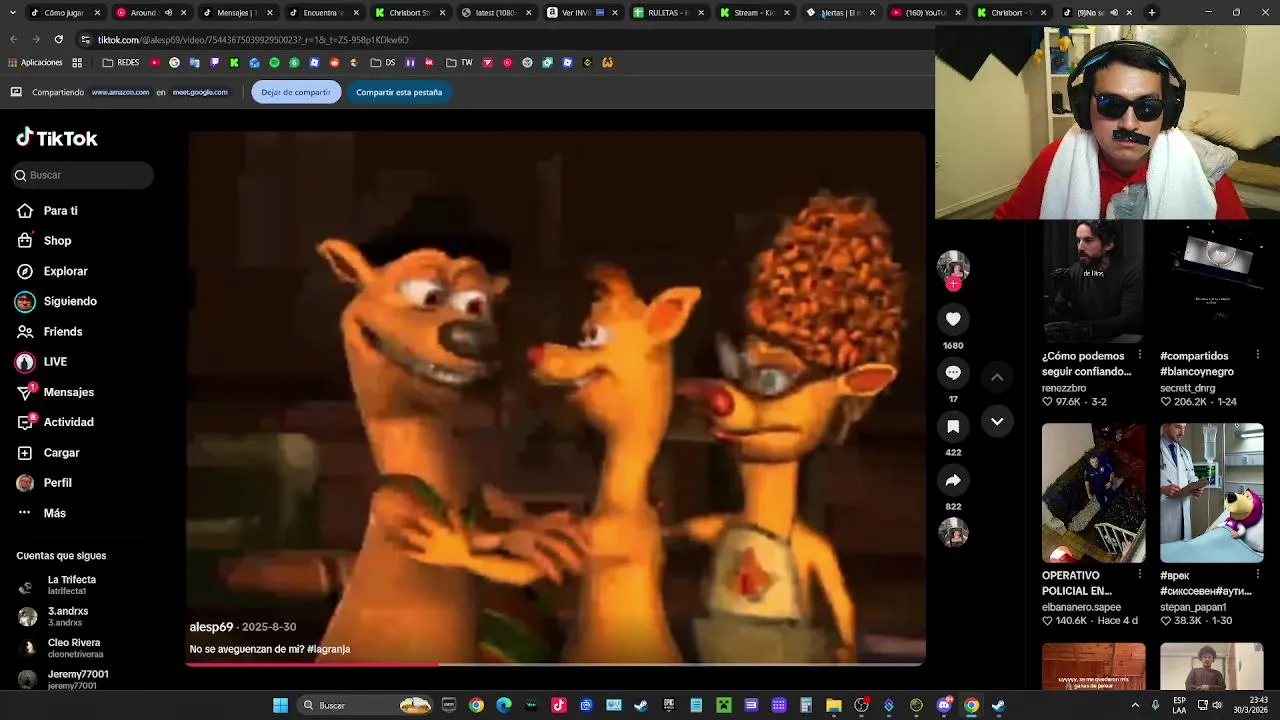Screen dimensions: 1280x720
Task: Save the video with the bookmark icon
Action: pos(953,427)
